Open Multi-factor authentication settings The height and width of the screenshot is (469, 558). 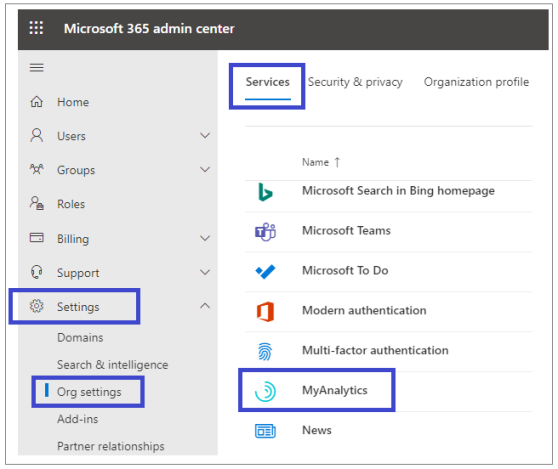click(375, 350)
